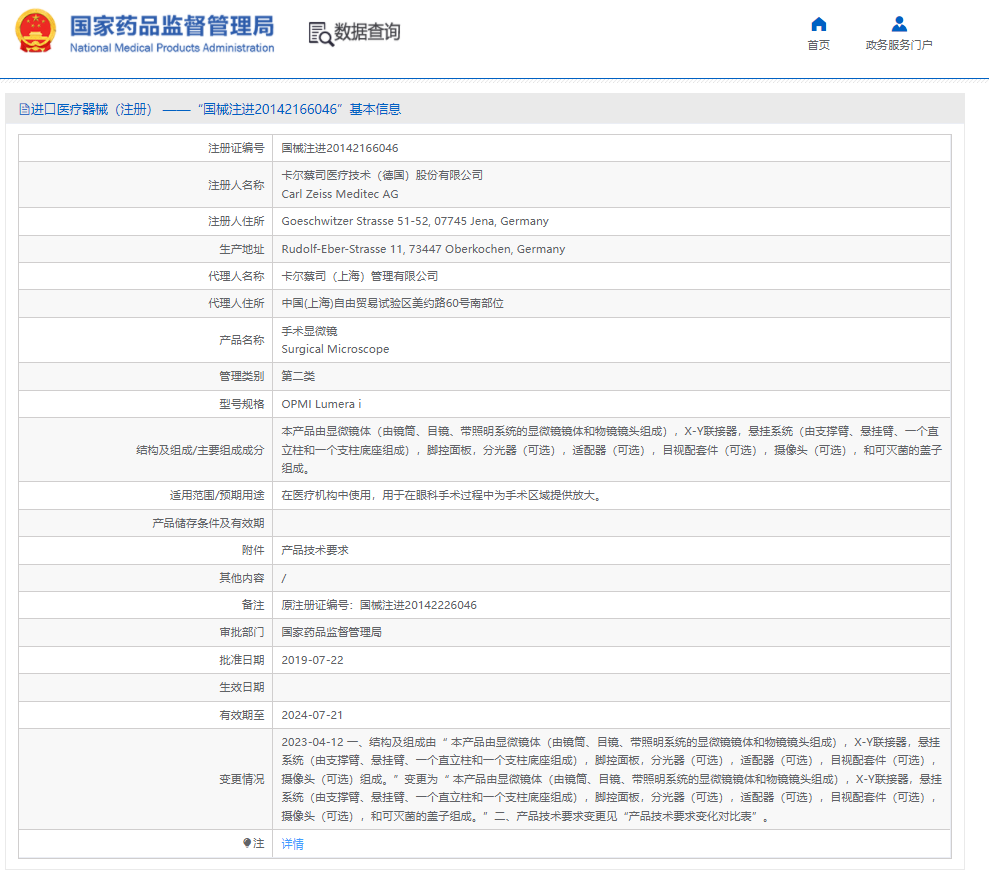
Task: Click the 适用范围/预期用途 label
Action: pyautogui.click(x=217, y=496)
